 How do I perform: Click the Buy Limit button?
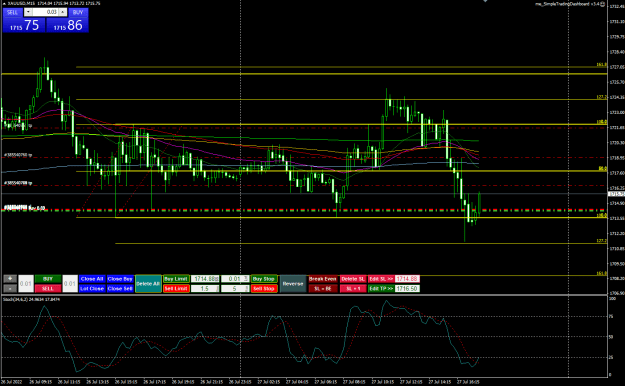click(x=176, y=279)
